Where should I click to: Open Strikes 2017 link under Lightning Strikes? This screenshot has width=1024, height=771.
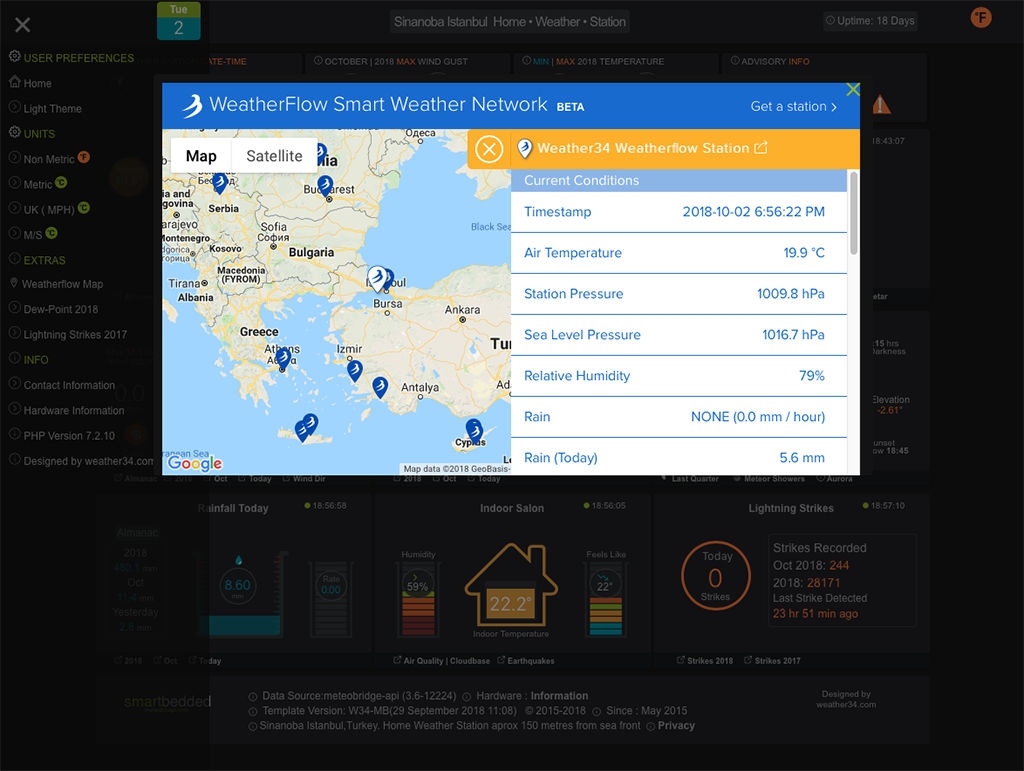[772, 661]
